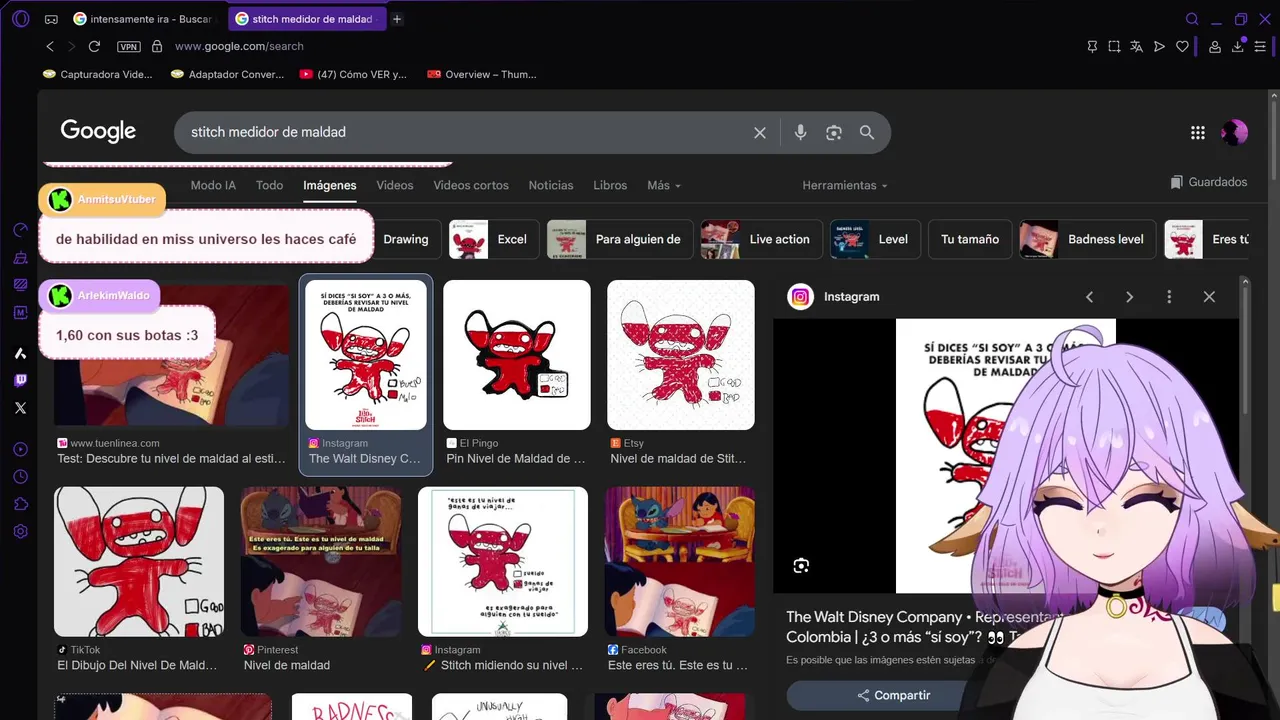Open the downloads icon
This screenshot has height=720, width=1280.
(1238, 47)
